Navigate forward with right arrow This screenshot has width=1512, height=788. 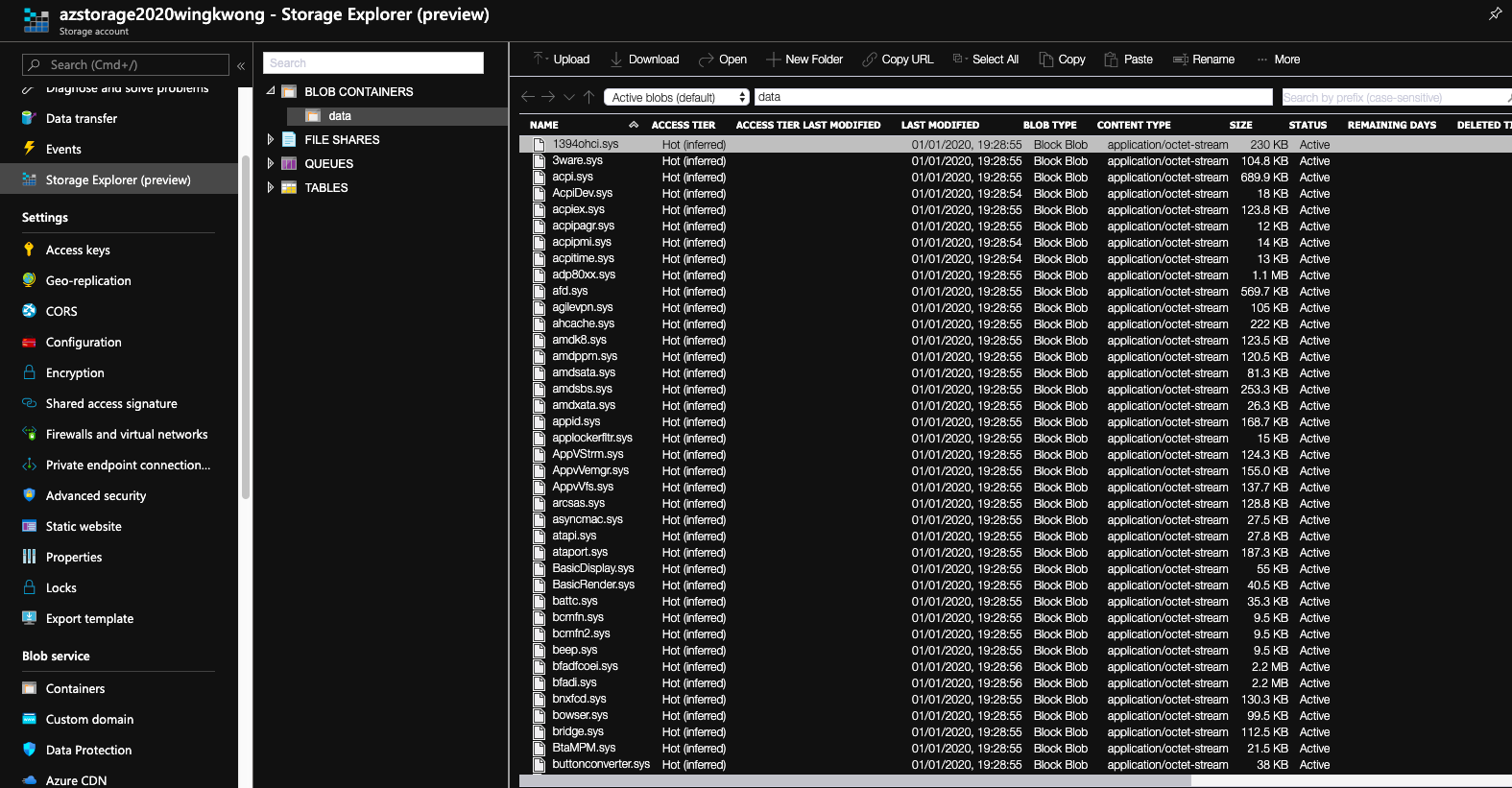[548, 97]
